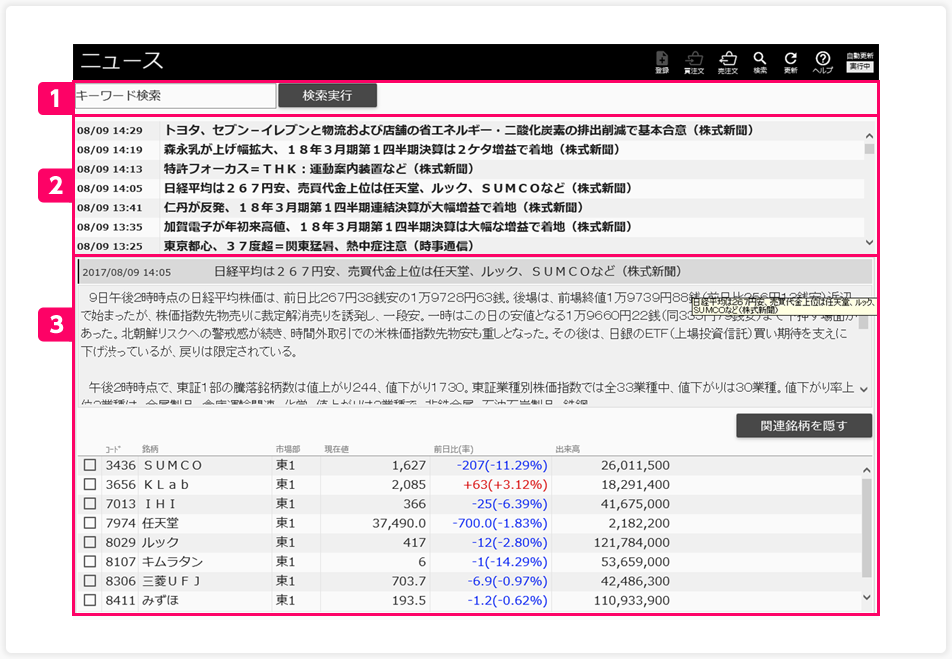Click the 検索 magnifier icon in toolbar
Image resolution: width=952 pixels, height=659 pixels.
point(760,62)
